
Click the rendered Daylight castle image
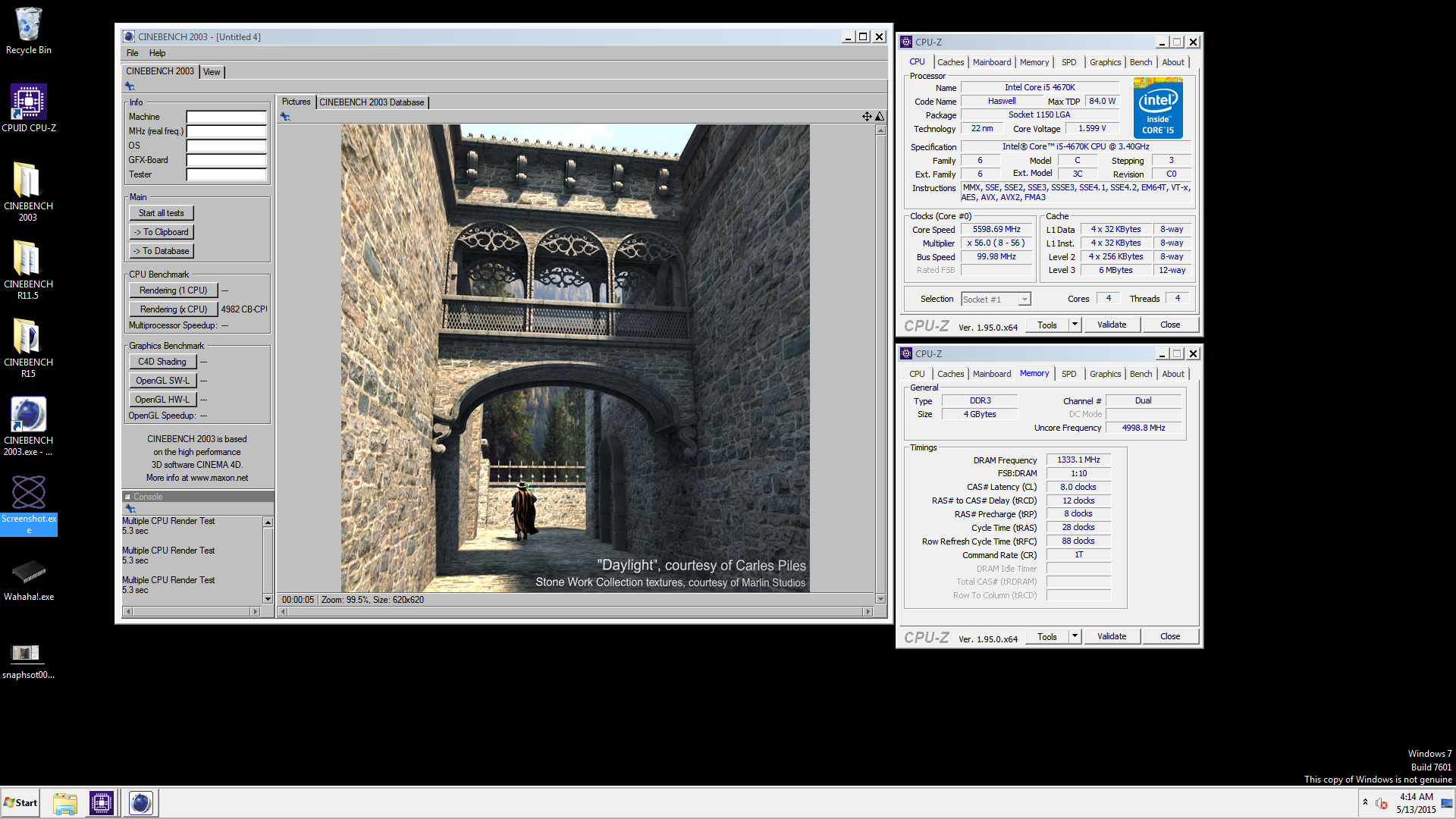point(575,358)
